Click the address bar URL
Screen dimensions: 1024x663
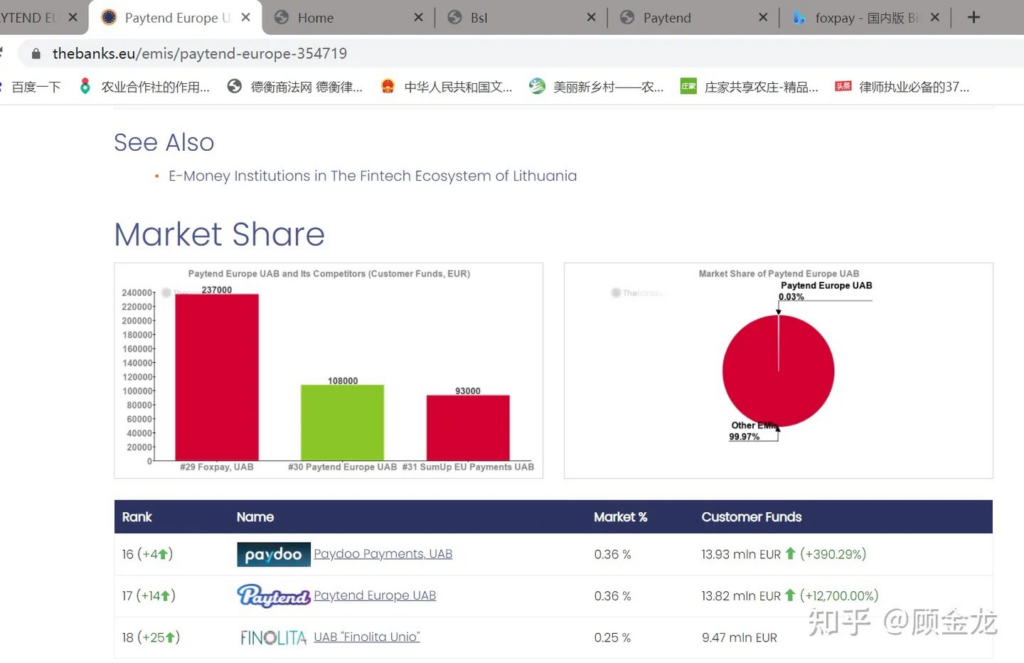click(x=199, y=54)
